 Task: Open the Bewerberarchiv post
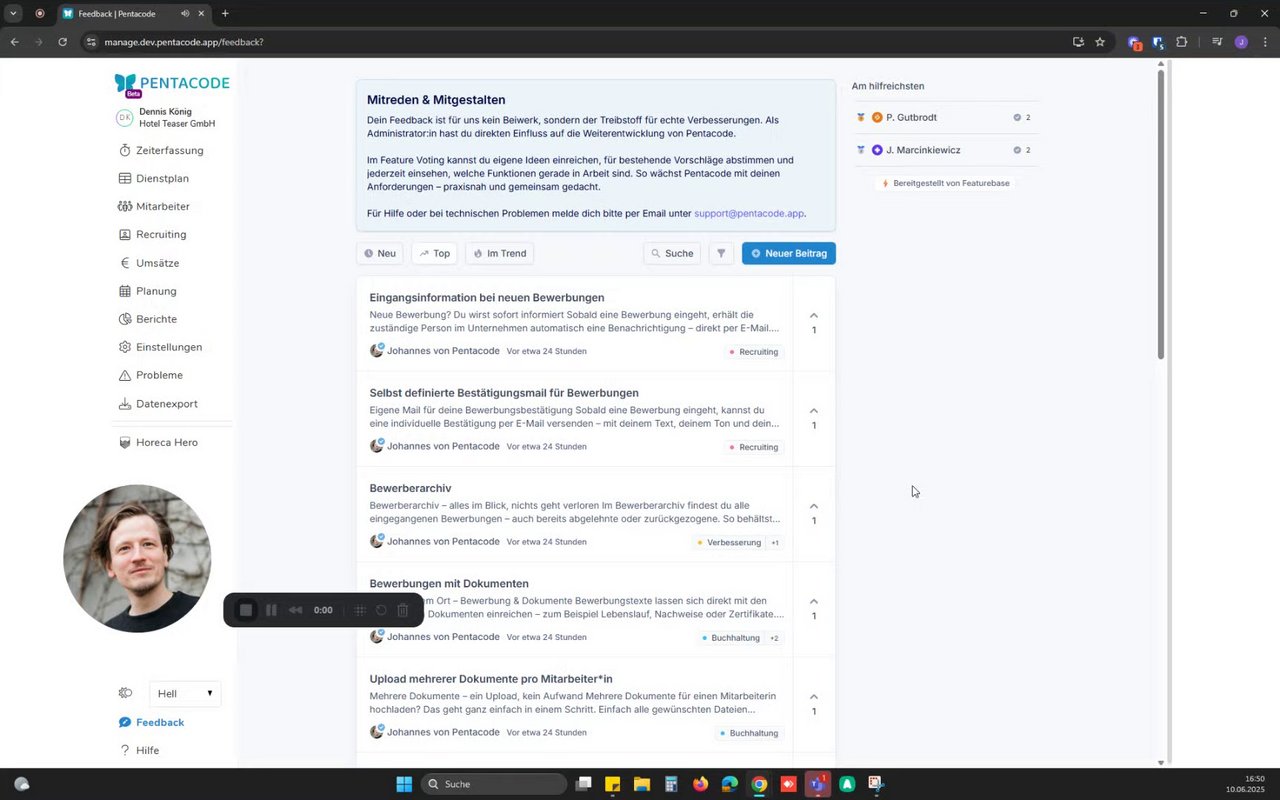(410, 488)
